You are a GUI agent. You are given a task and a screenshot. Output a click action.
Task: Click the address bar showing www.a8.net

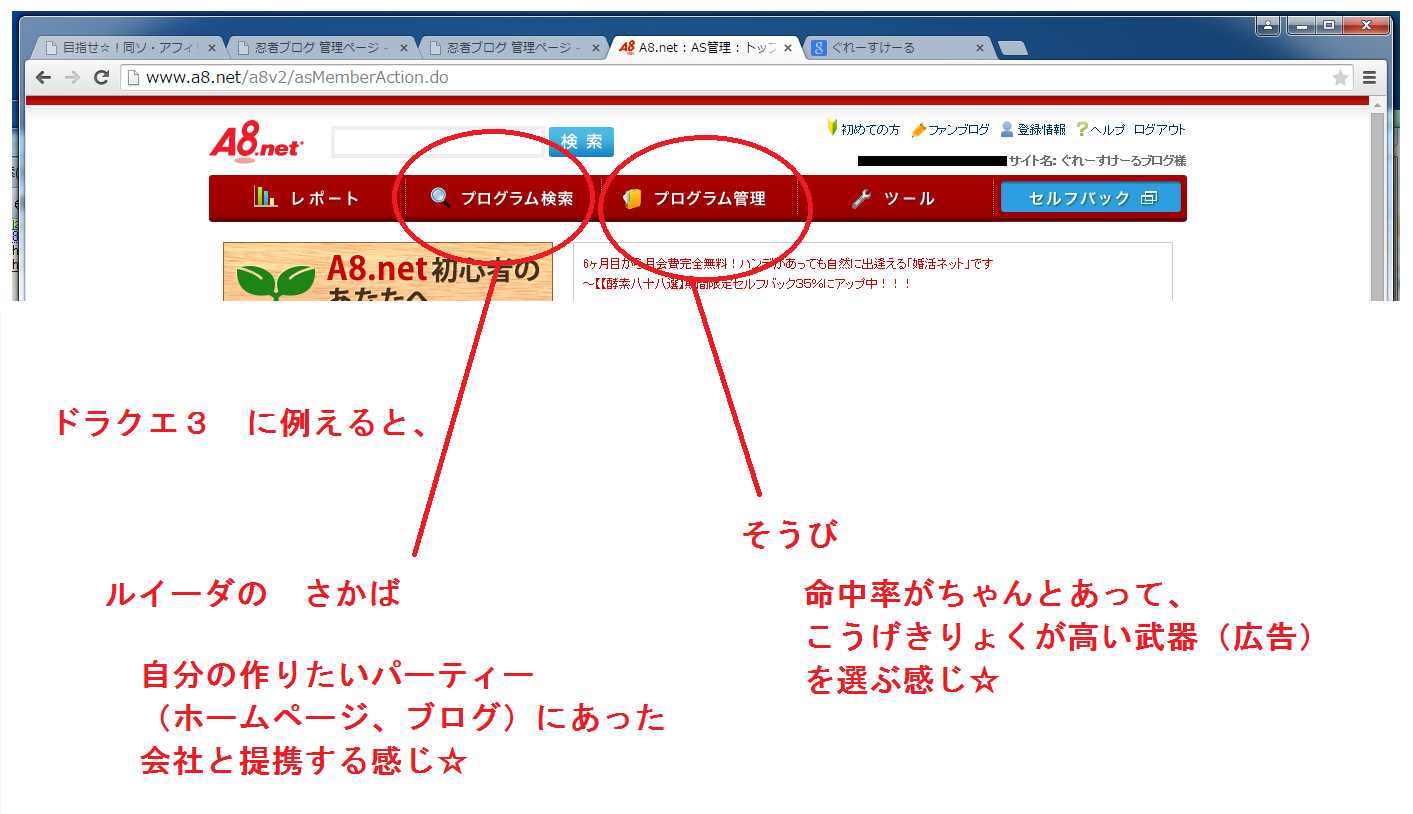738,78
